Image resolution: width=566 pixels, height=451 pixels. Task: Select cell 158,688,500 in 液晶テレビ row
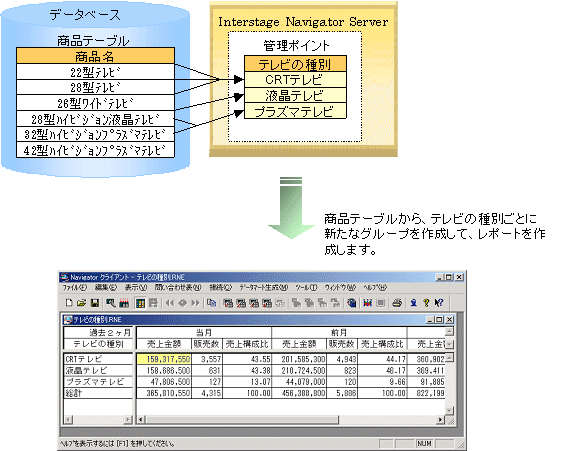164,370
